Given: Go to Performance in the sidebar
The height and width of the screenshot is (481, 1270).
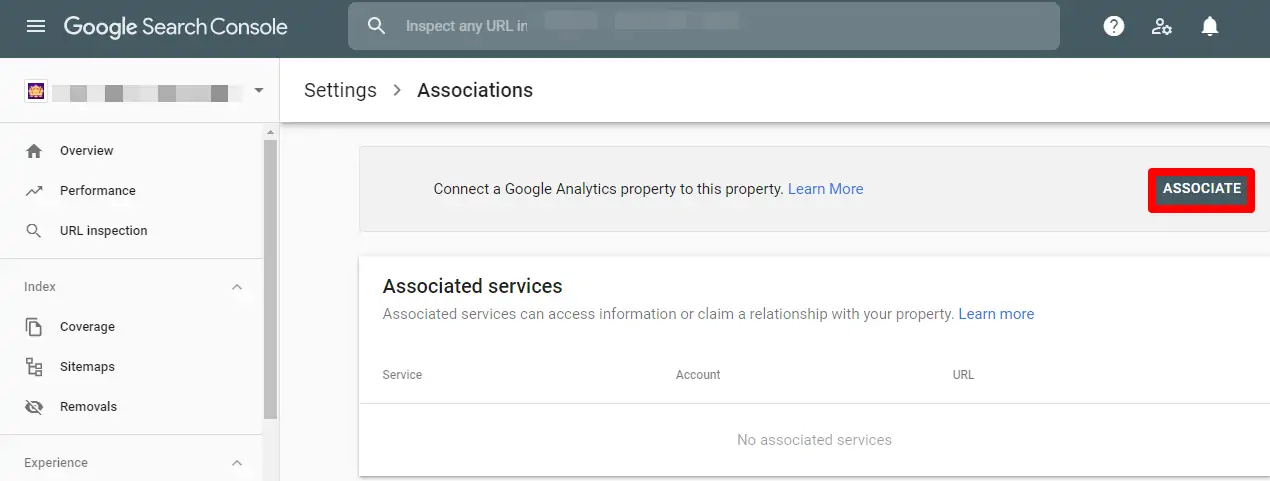Looking at the screenshot, I should (x=97, y=191).
